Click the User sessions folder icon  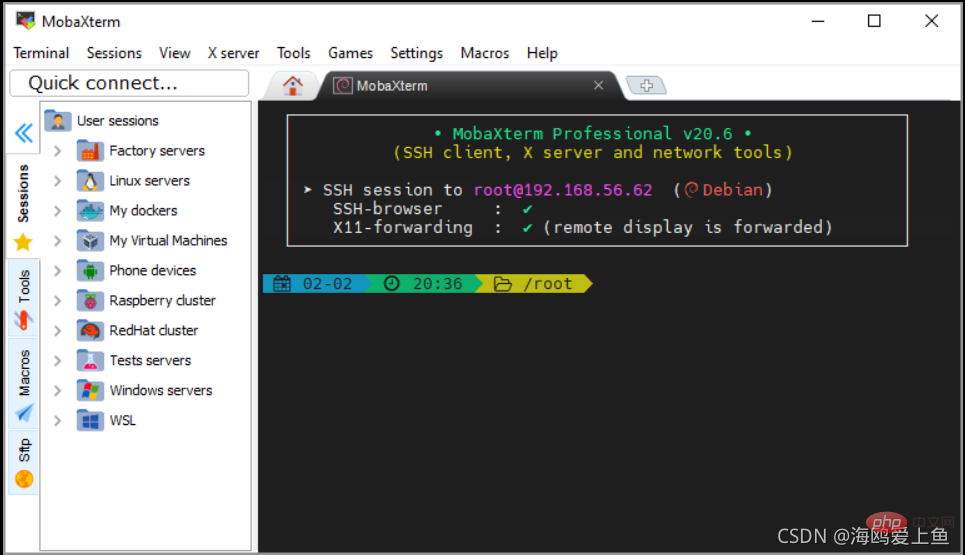click(58, 121)
